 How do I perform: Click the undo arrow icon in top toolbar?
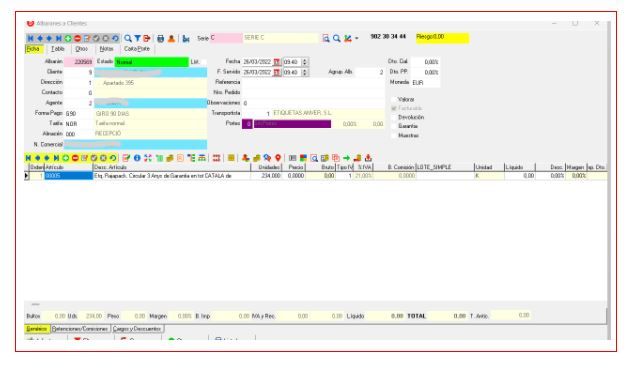pyautogui.click(x=115, y=38)
